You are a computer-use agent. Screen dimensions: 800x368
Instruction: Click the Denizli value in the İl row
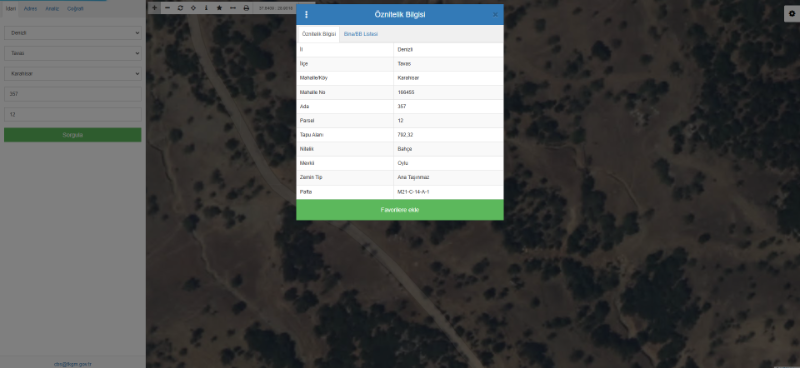[x=405, y=50]
